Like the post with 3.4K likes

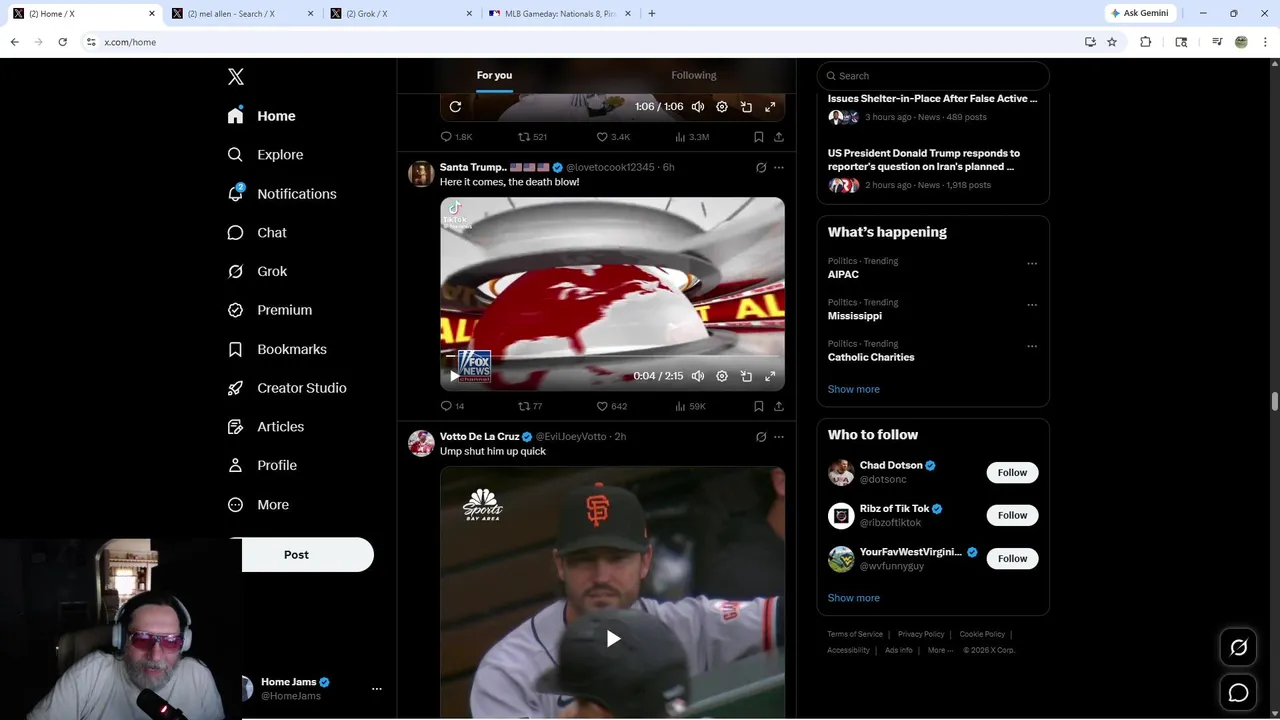[x=613, y=137]
